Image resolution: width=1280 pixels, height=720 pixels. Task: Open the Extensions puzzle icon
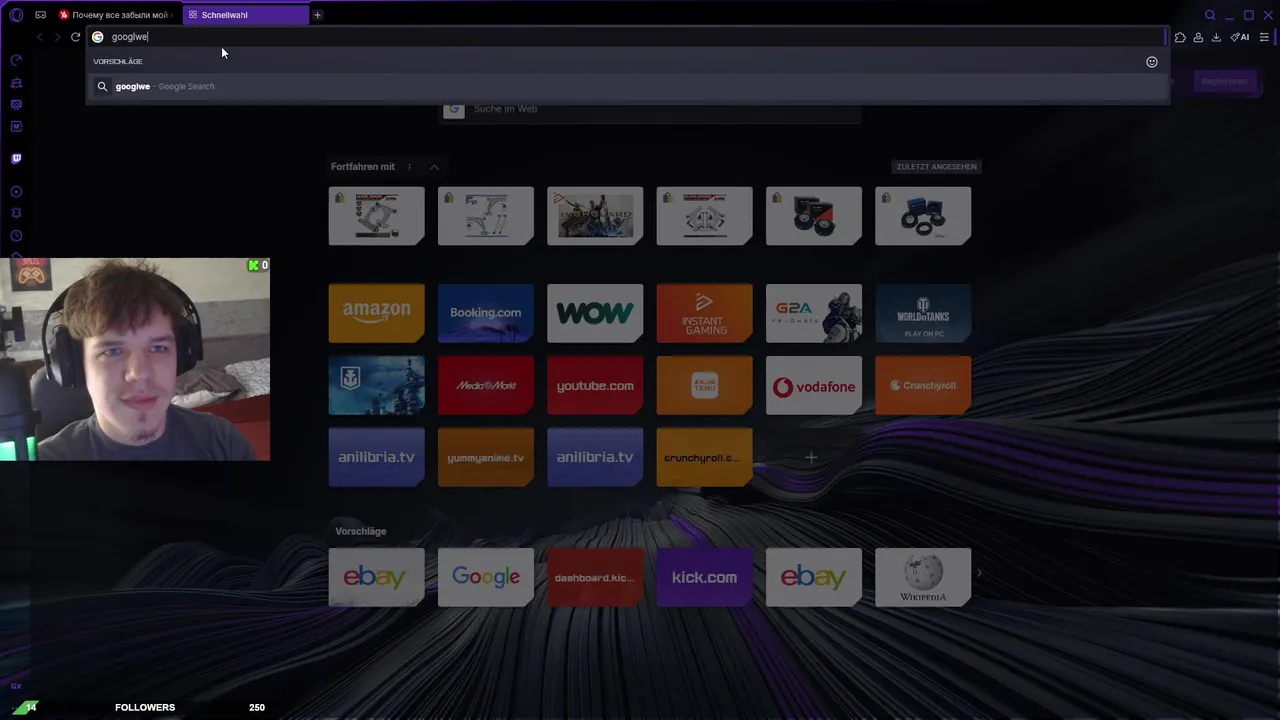point(1180,37)
